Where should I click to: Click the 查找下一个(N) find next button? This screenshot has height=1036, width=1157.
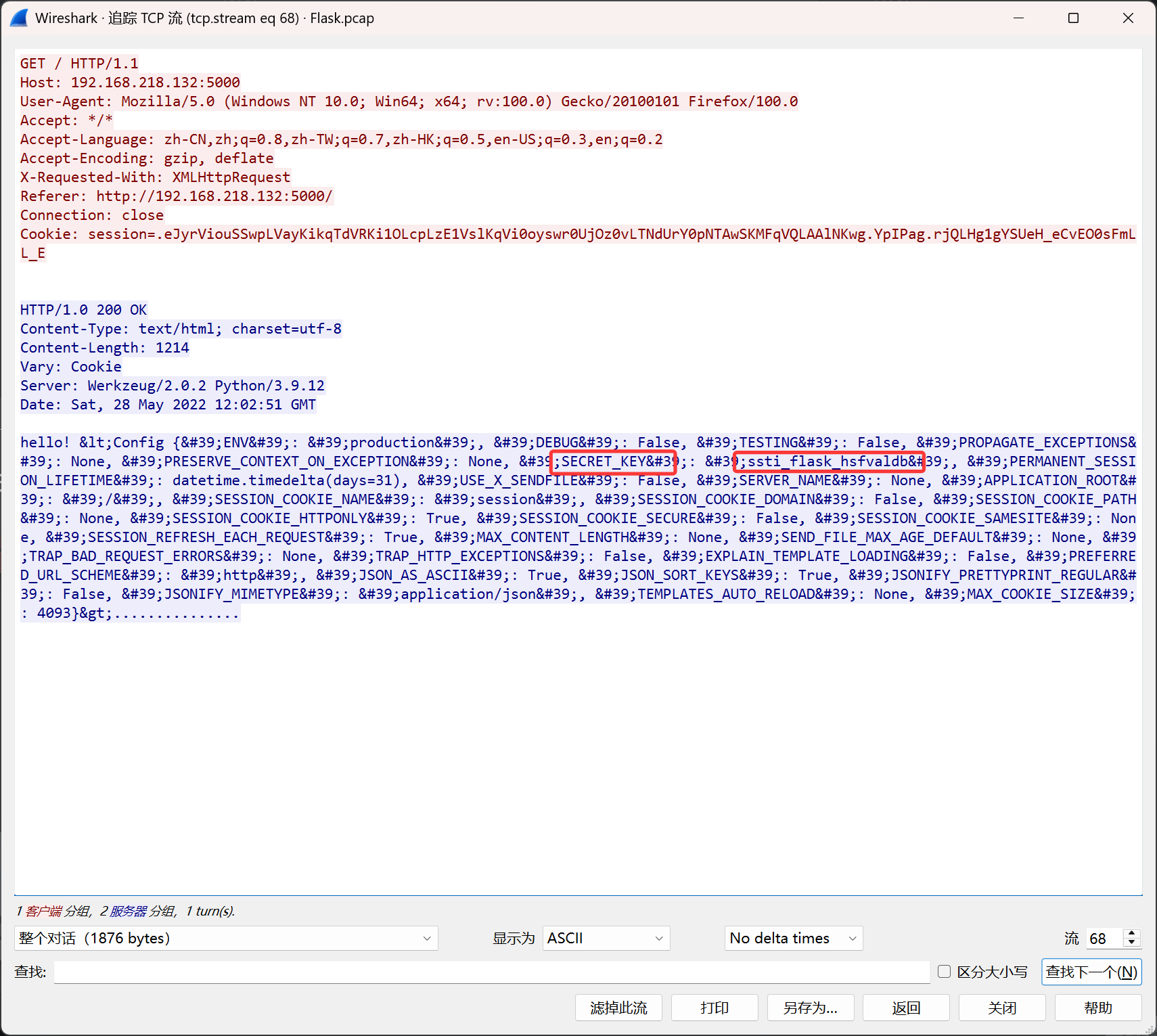pyautogui.click(x=1091, y=972)
